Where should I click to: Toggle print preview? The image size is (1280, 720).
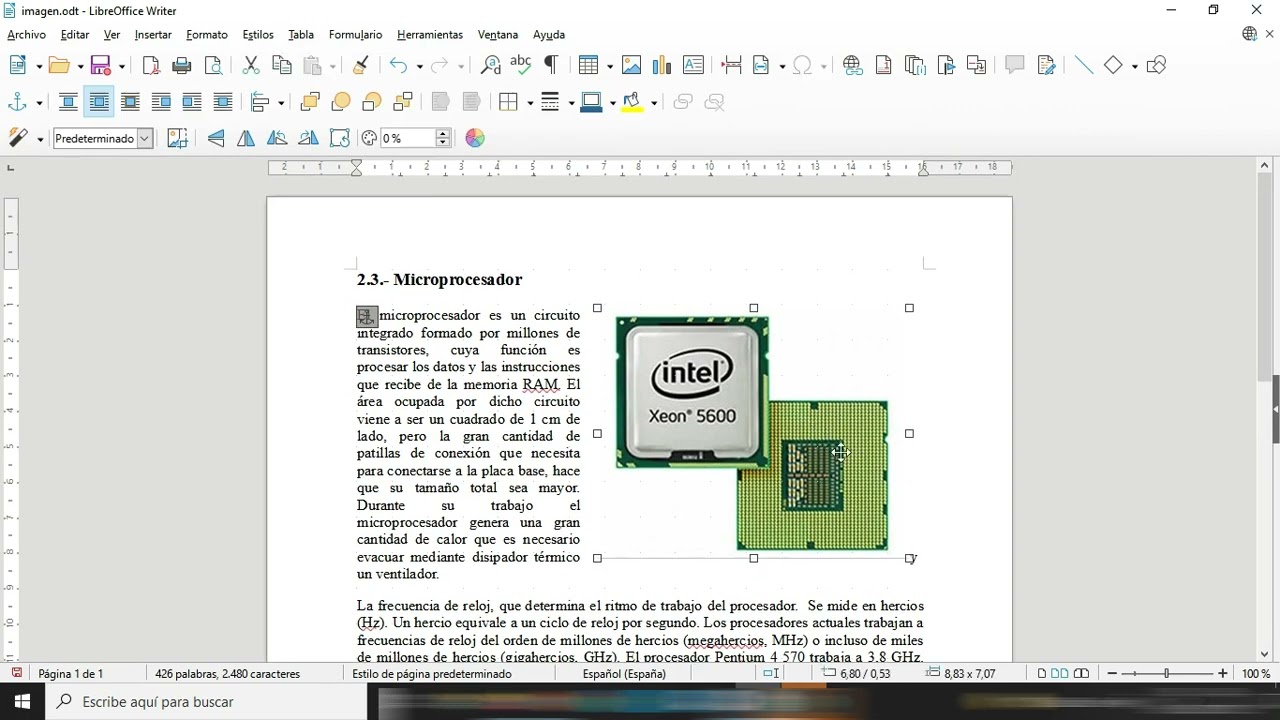213,65
